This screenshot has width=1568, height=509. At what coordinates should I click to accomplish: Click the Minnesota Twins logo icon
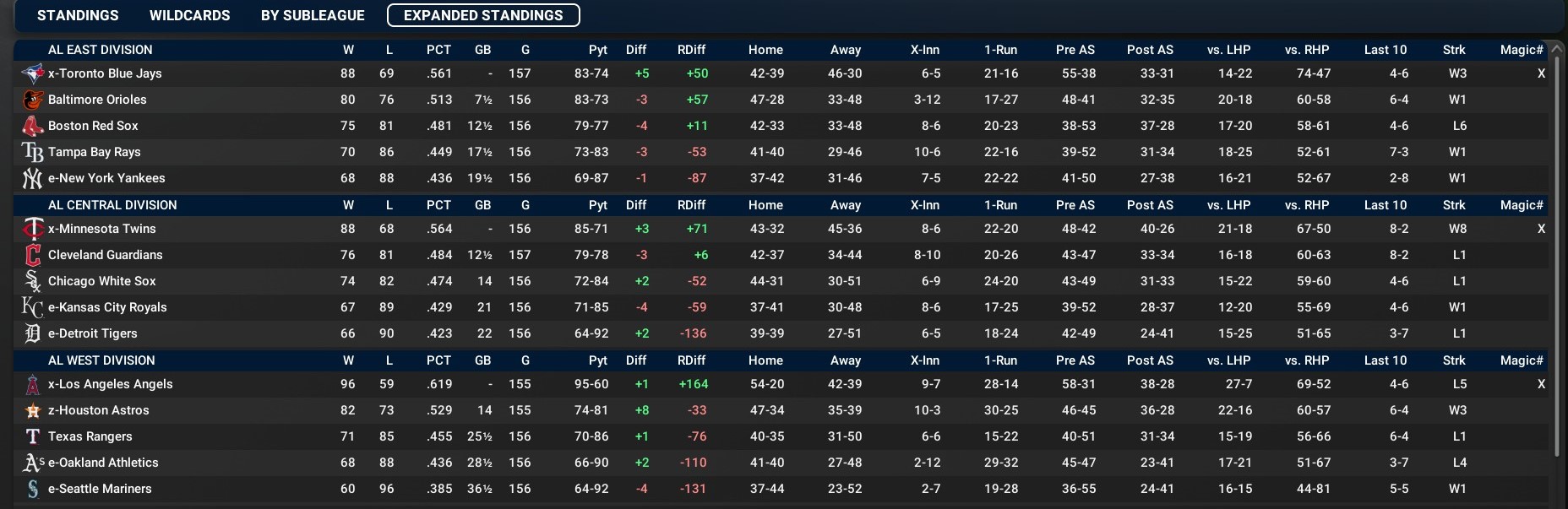[x=32, y=229]
